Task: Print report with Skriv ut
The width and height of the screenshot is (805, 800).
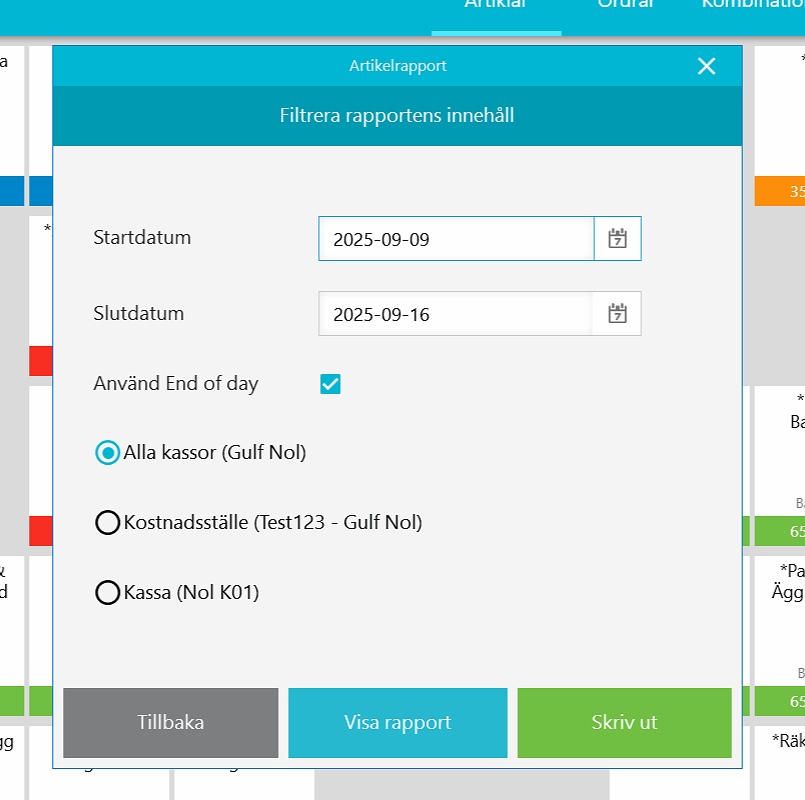Action: 624,722
